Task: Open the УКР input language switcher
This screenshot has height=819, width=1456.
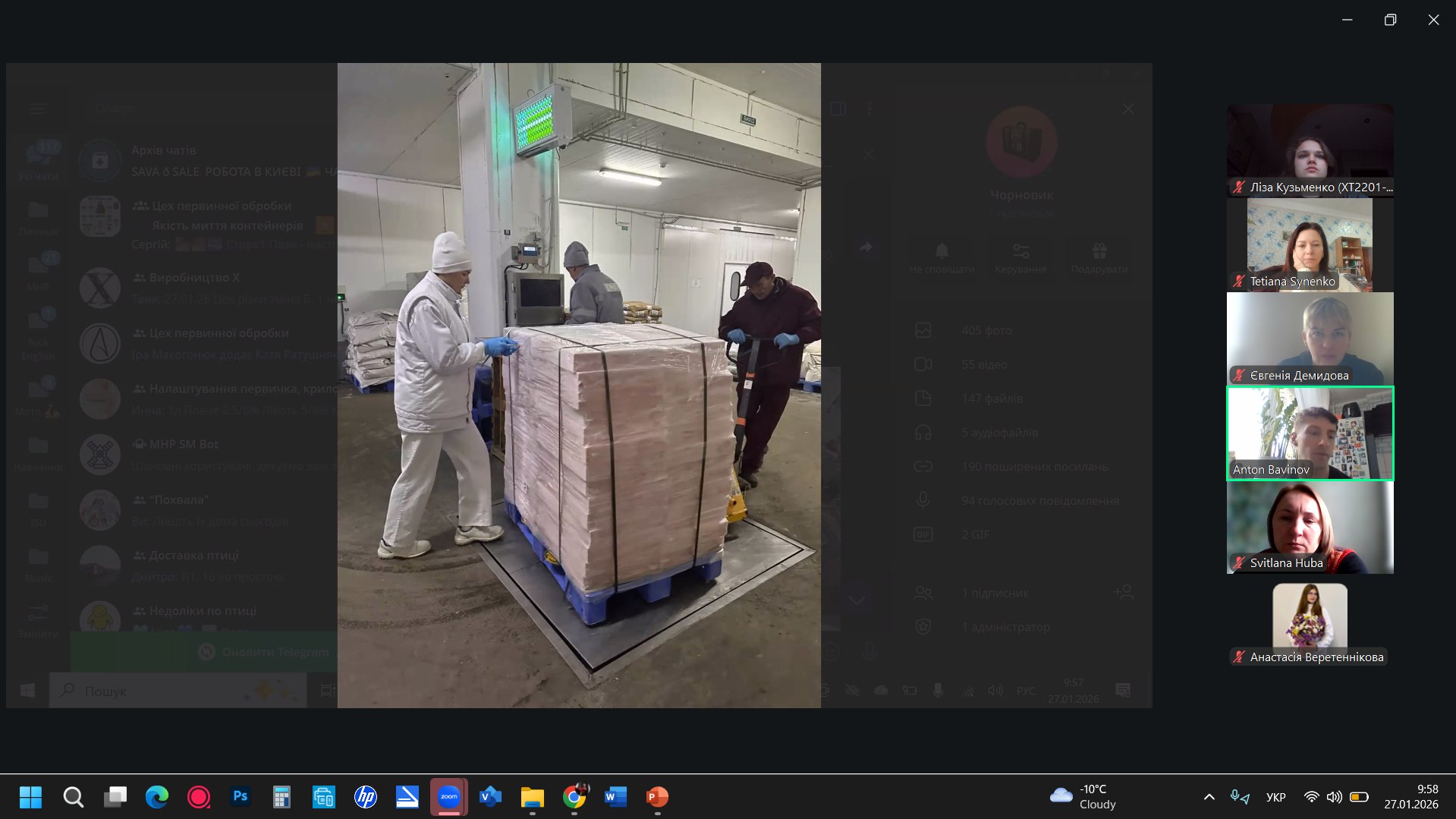Action: (1275, 797)
